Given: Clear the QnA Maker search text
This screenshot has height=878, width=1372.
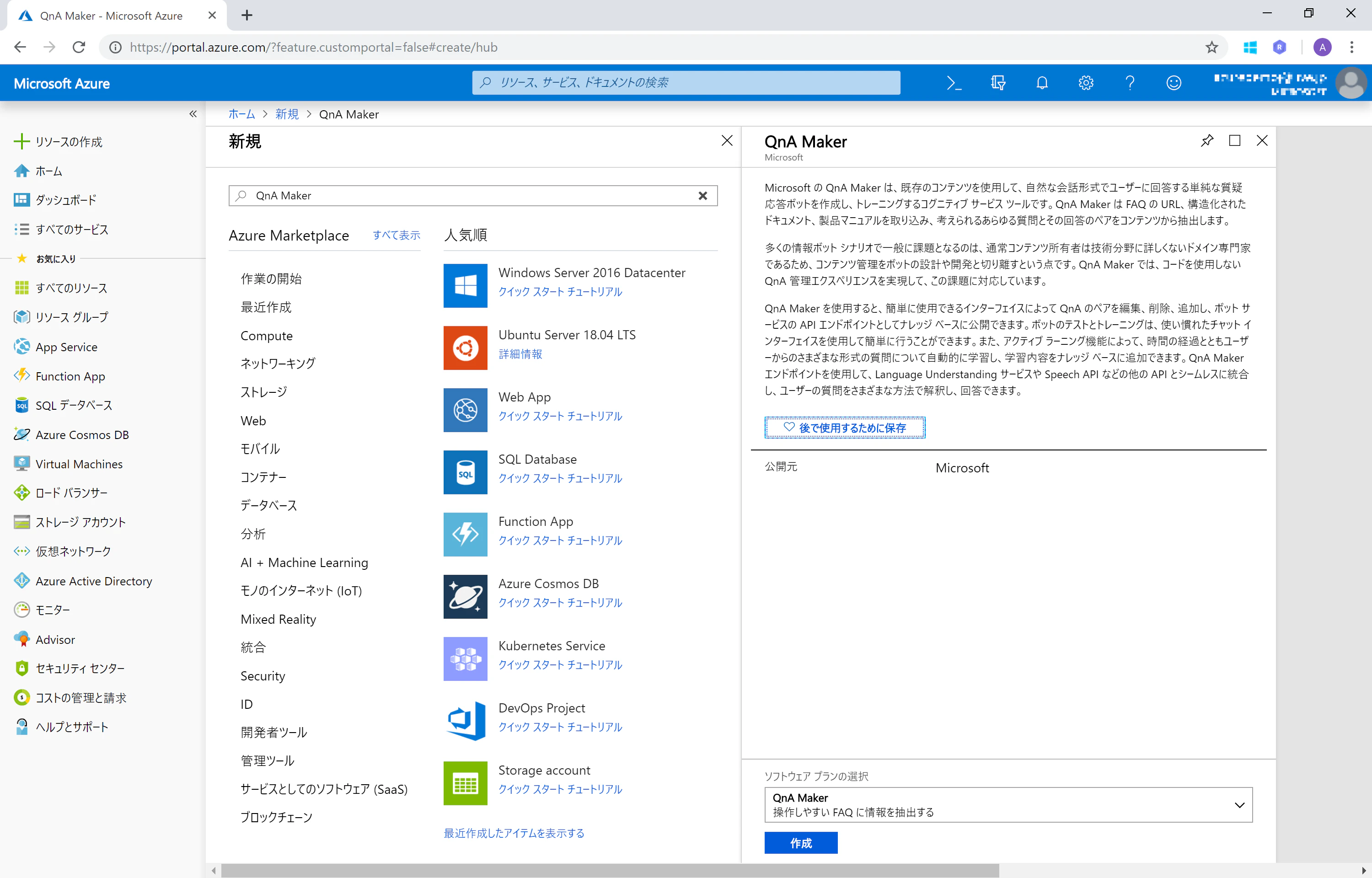Looking at the screenshot, I should [703, 196].
